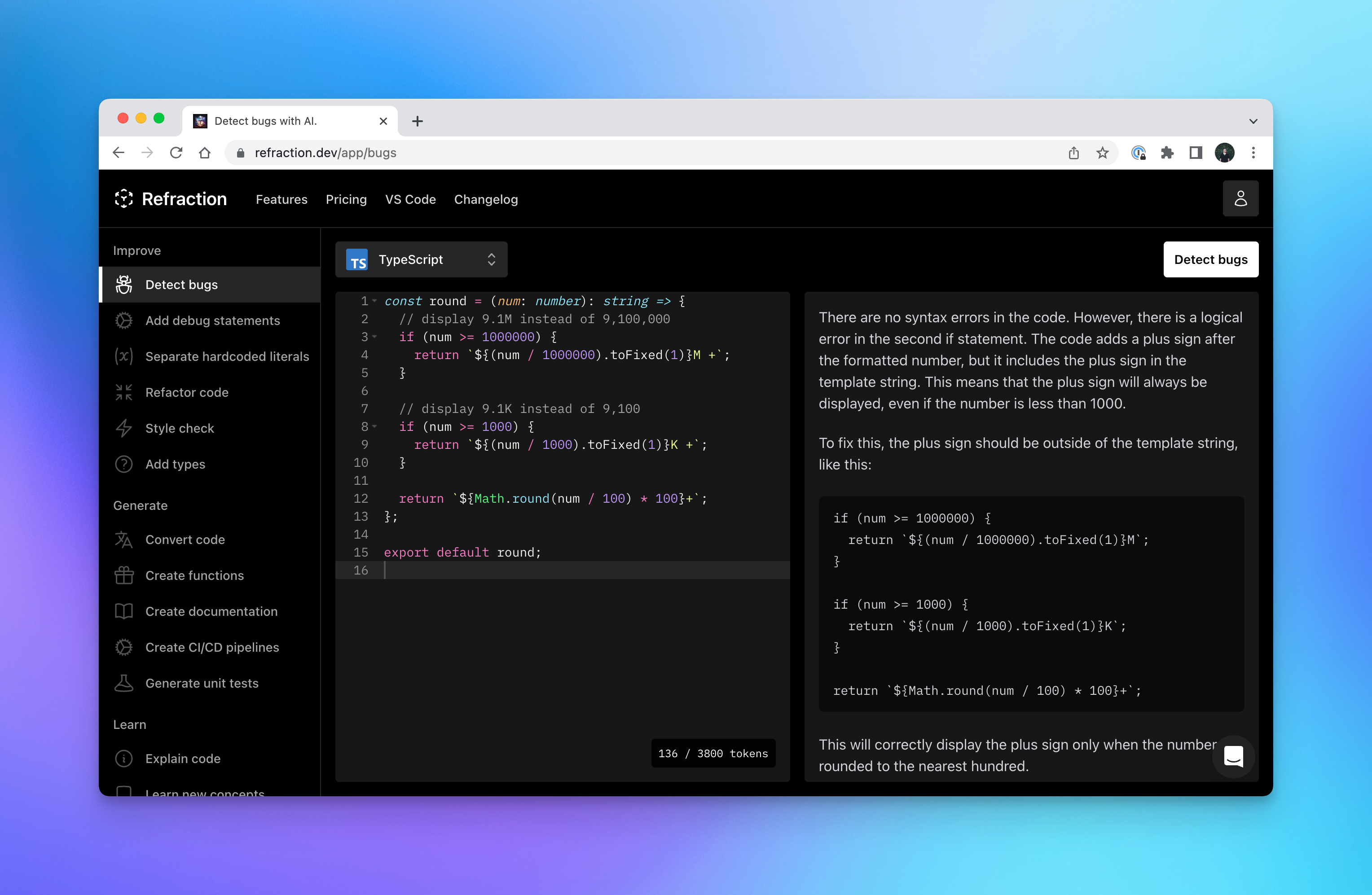The width and height of the screenshot is (1372, 895).
Task: Click the browser forward arrow
Action: [148, 153]
